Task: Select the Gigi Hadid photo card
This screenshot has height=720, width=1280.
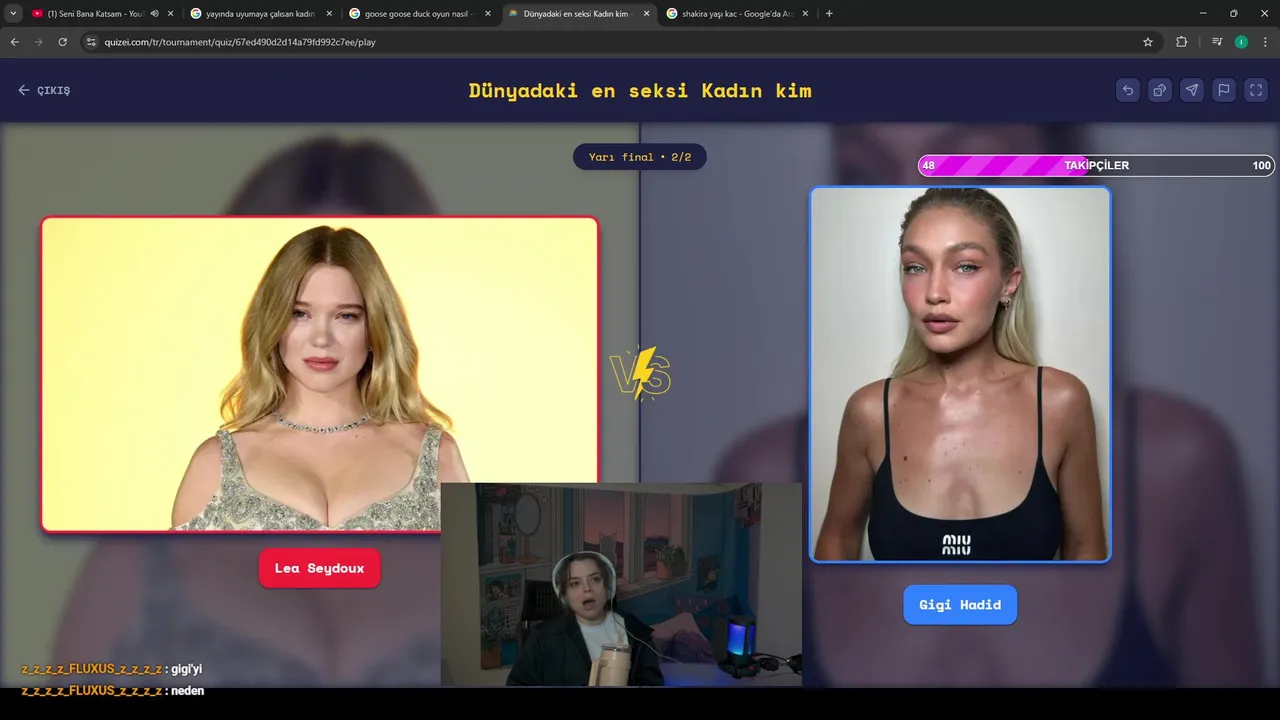Action: click(960, 374)
